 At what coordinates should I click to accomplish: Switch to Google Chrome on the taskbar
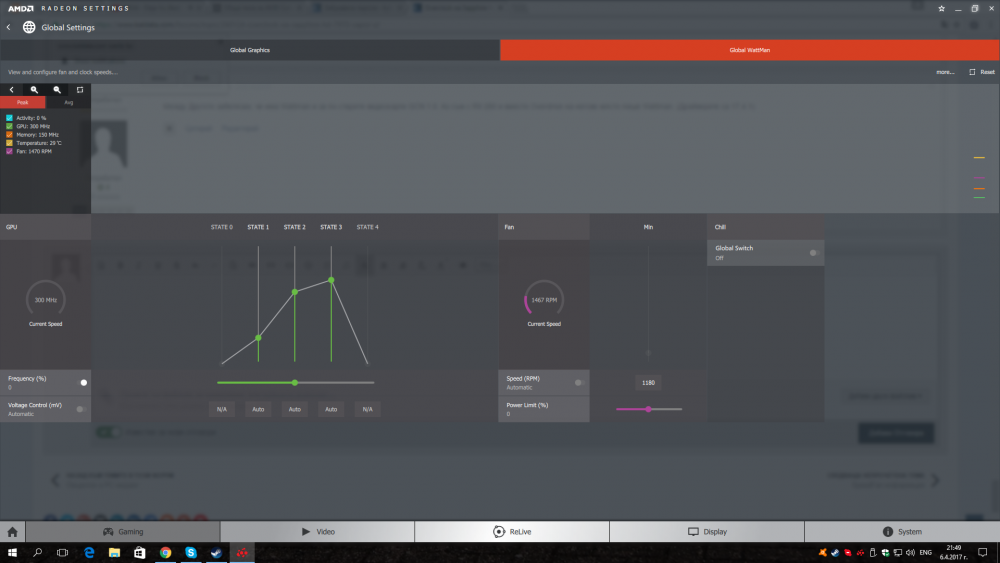pyautogui.click(x=165, y=552)
